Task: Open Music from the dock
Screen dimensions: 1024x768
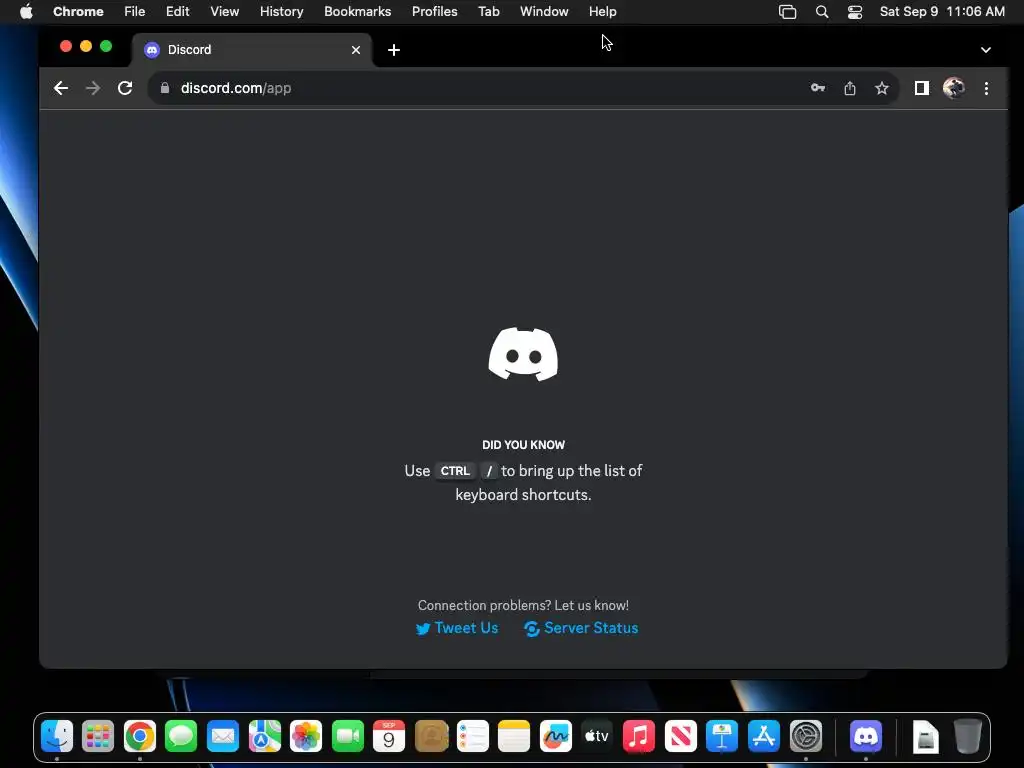Action: pyautogui.click(x=639, y=737)
